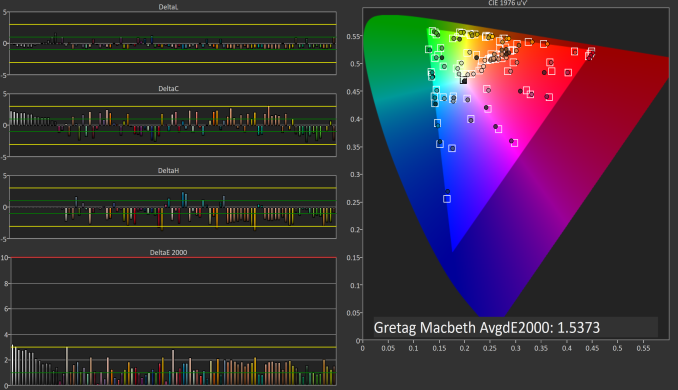Click the 0.05 label on CIE vertical axis
678x390 pixels.
point(353,313)
